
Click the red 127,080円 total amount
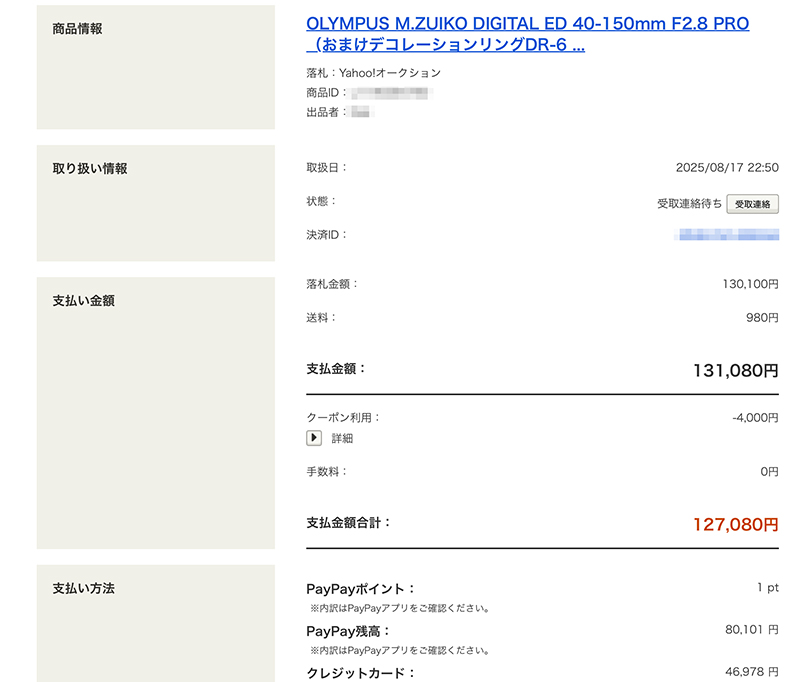[x=736, y=525]
